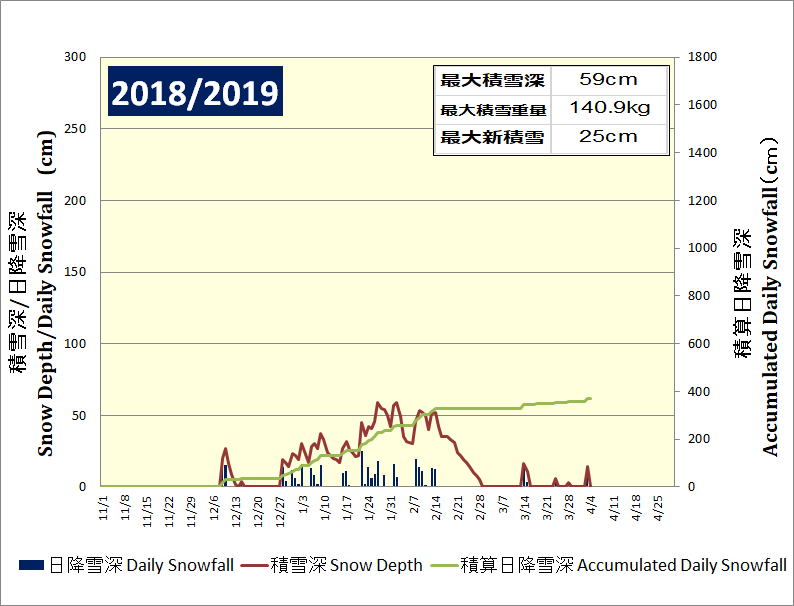This screenshot has width=794, height=606.
Task: Click the 300 tick on left axis
Action: (76, 57)
